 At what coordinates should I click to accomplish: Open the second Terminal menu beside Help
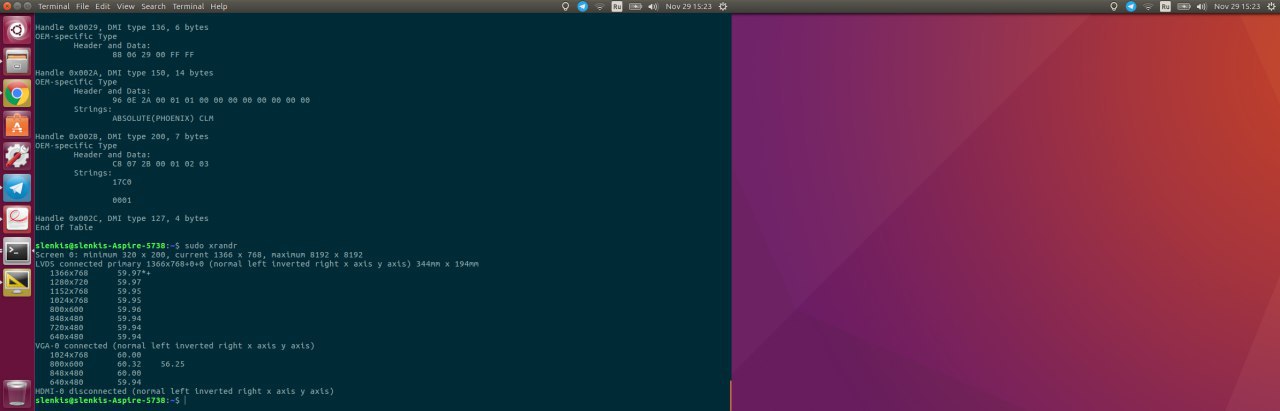[188, 6]
